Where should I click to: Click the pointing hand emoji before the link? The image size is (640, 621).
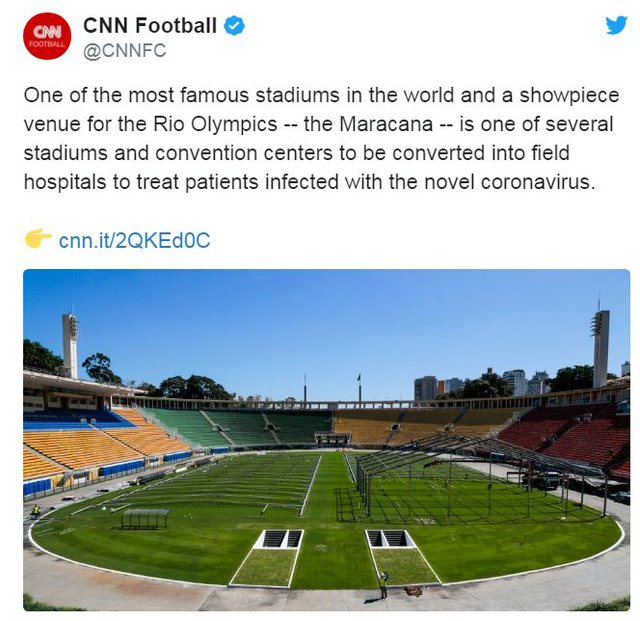coord(38,239)
